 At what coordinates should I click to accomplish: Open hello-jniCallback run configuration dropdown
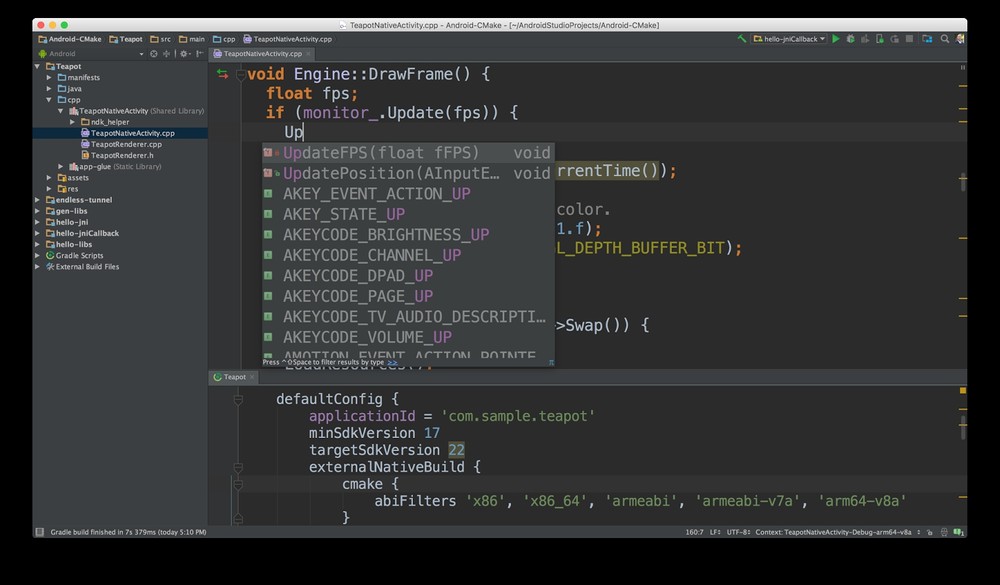click(x=789, y=39)
